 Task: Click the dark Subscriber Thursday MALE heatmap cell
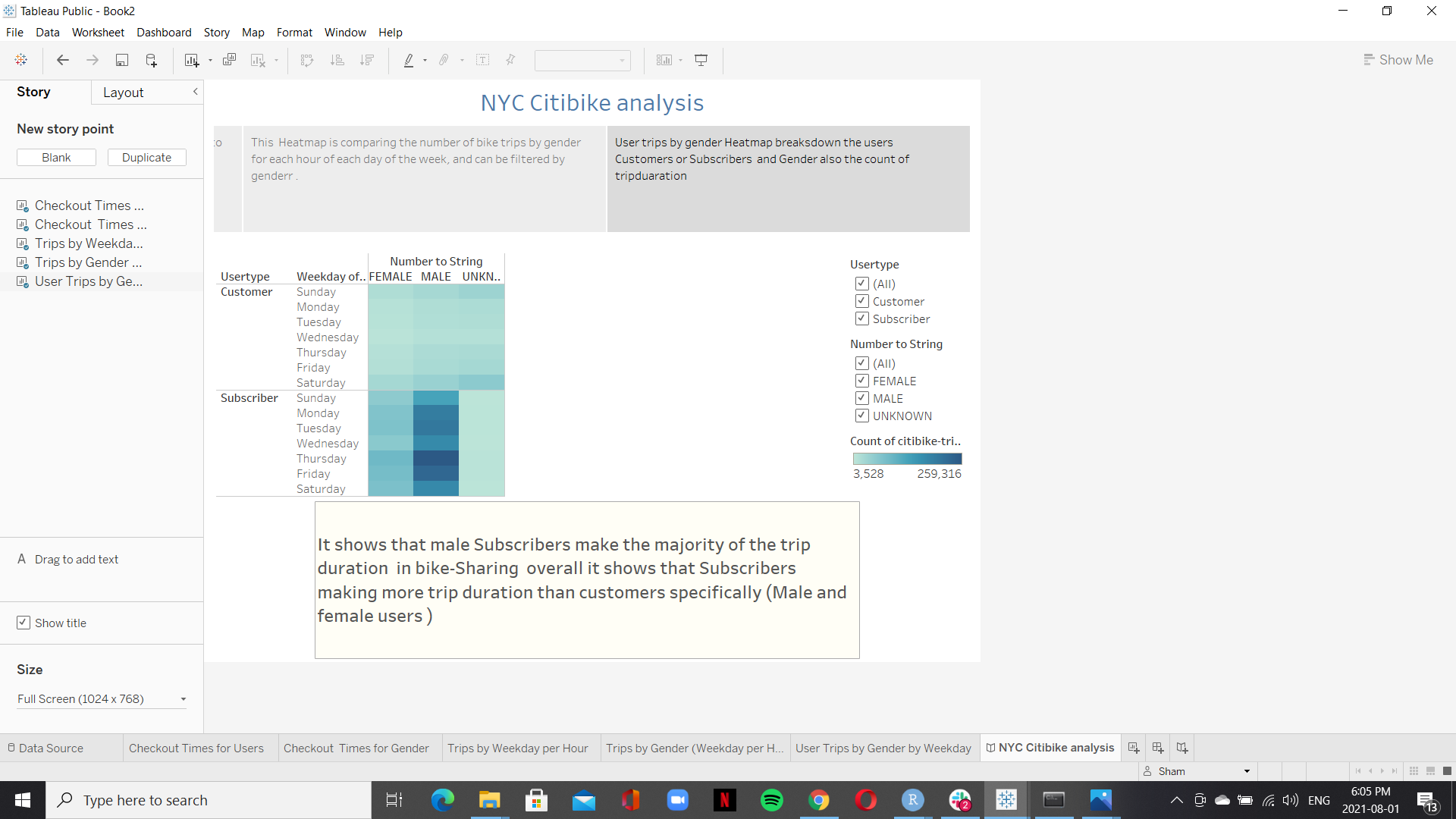(436, 459)
